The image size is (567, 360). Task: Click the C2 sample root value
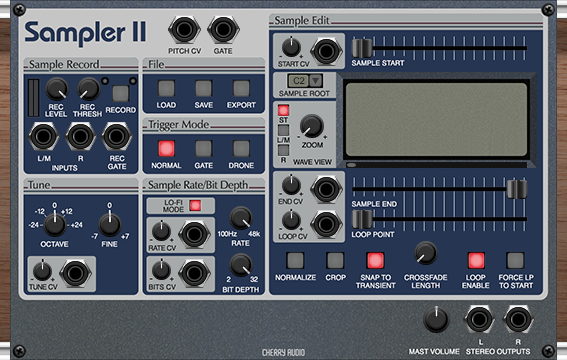(299, 81)
